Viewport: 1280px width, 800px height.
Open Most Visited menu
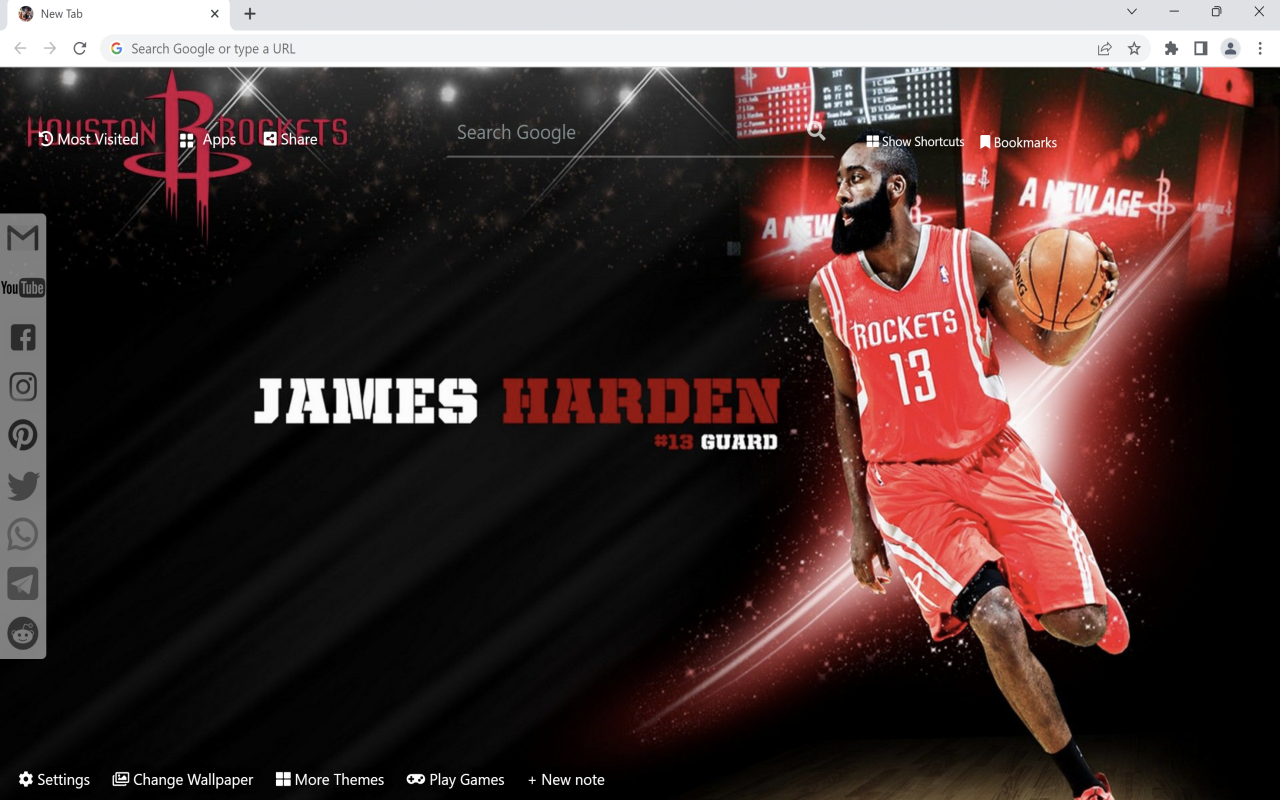[88, 139]
